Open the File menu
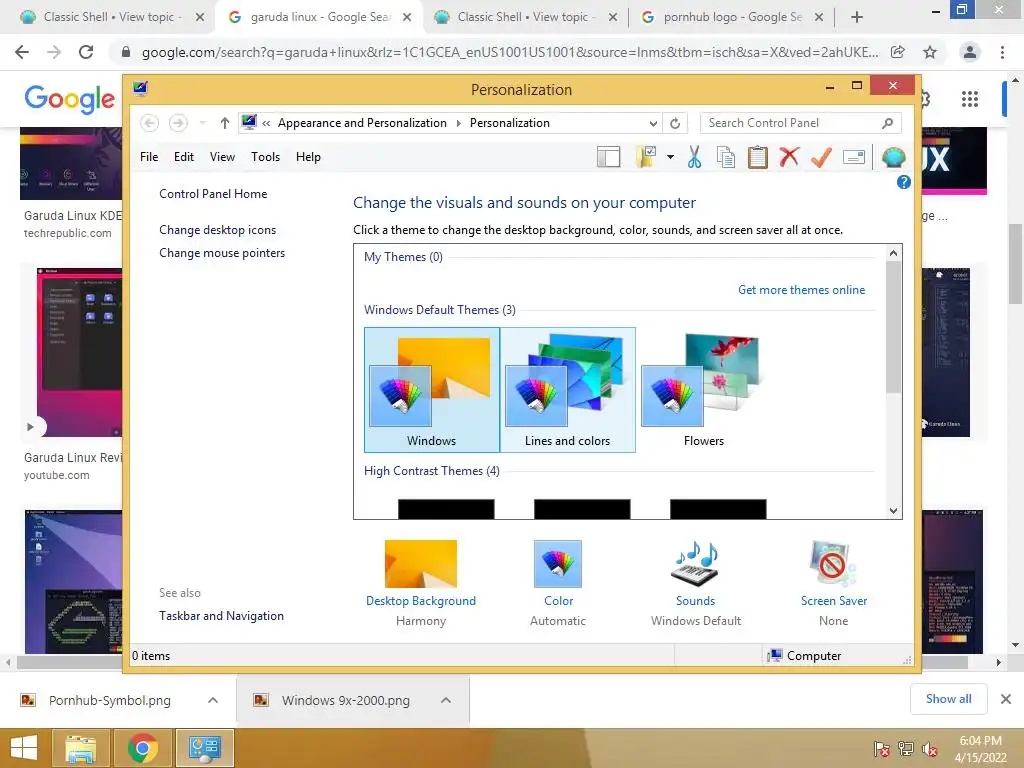1024x768 pixels. 149,157
